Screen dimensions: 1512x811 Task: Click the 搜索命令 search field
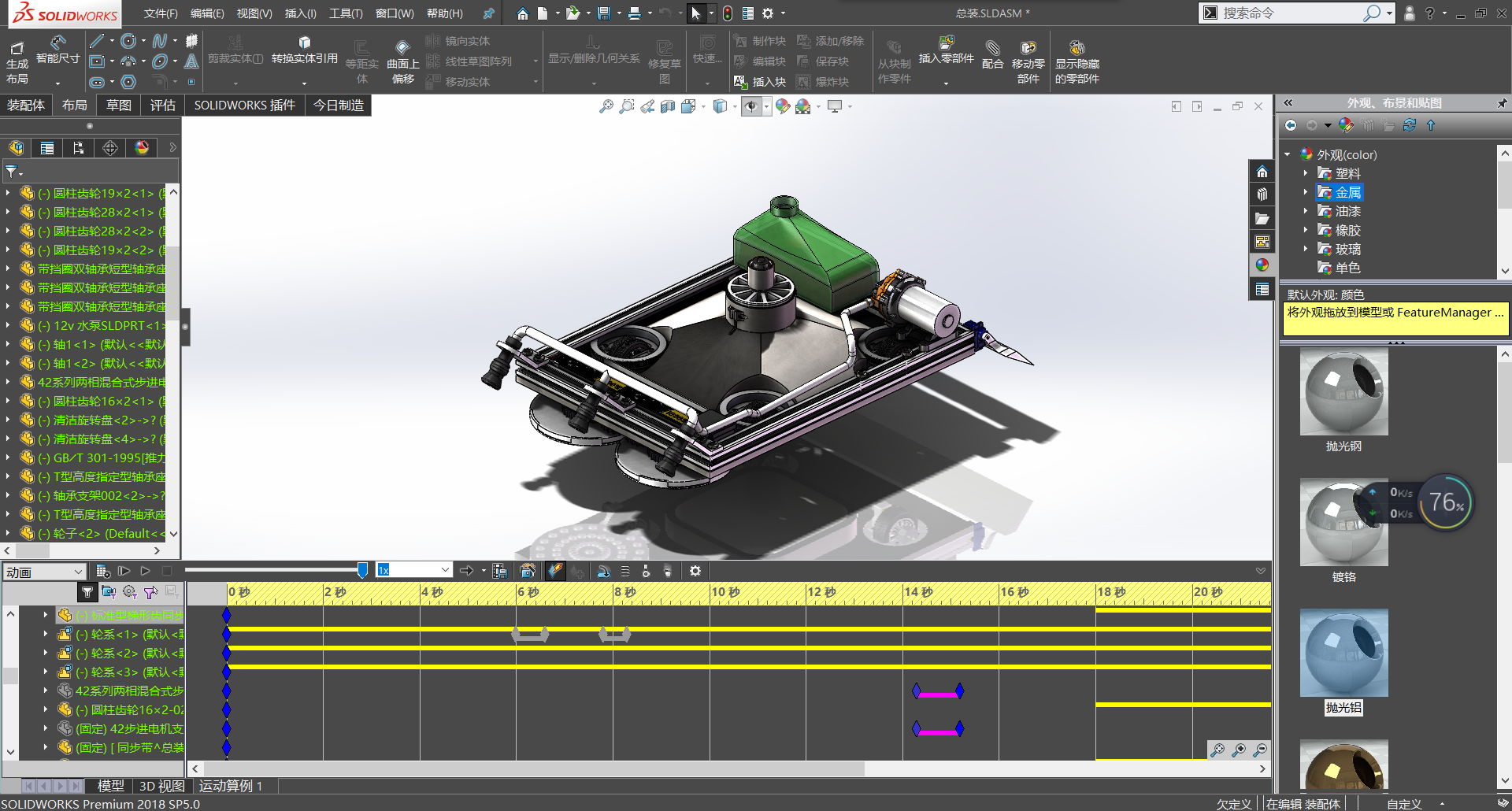[x=1291, y=13]
